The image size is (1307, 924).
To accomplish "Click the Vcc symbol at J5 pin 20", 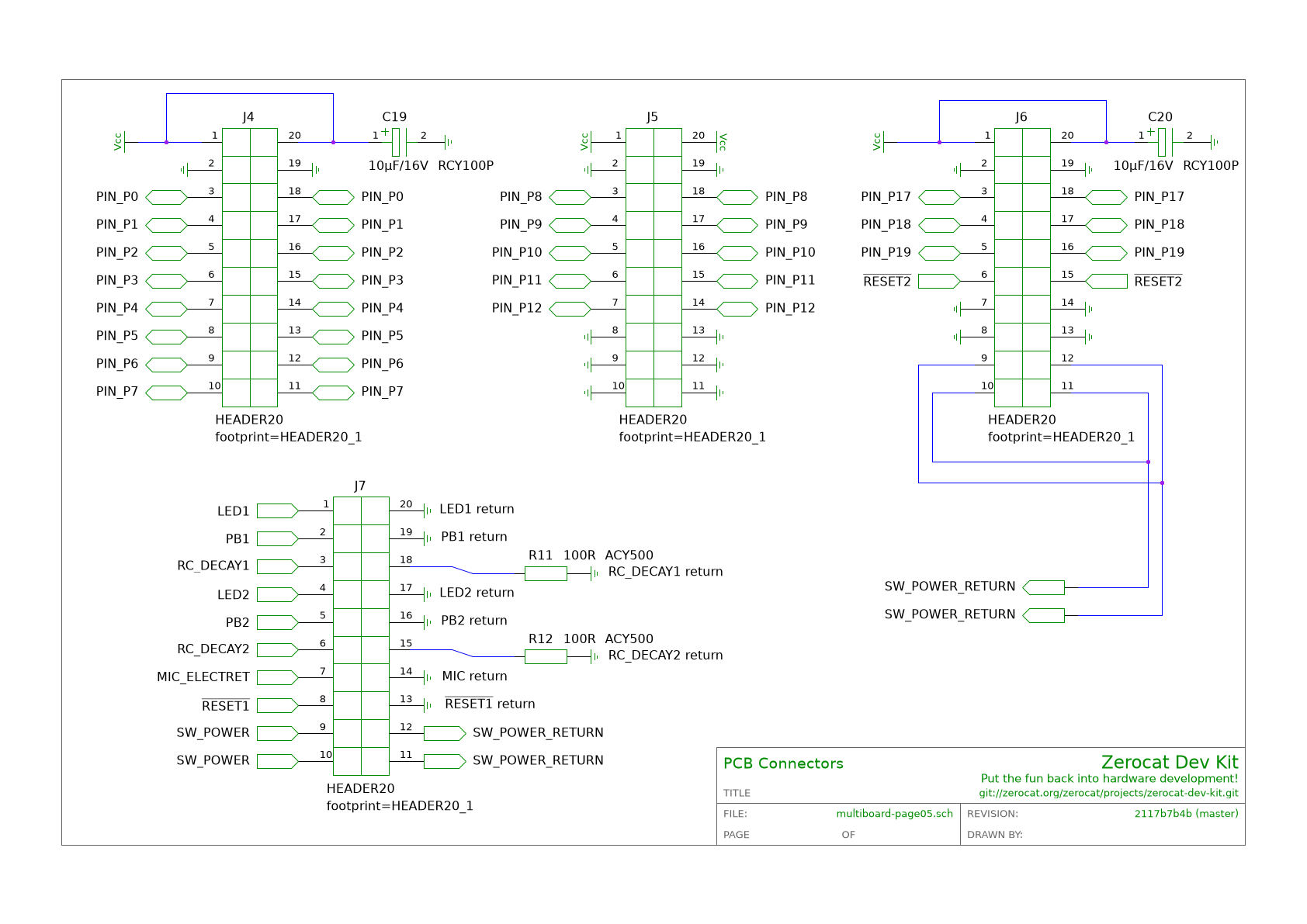I will click(721, 142).
